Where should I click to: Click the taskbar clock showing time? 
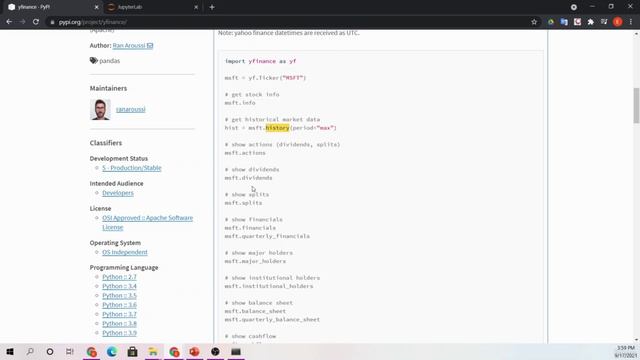pyautogui.click(x=626, y=348)
